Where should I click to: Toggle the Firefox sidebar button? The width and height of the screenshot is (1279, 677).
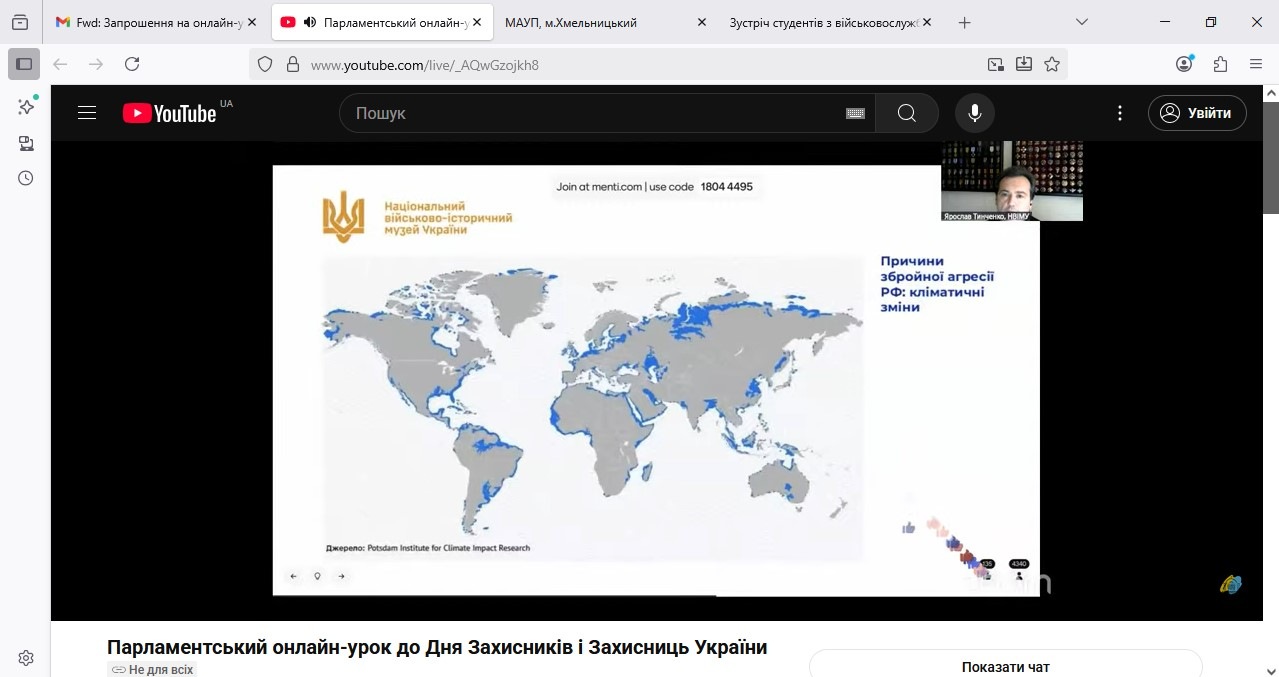24,64
